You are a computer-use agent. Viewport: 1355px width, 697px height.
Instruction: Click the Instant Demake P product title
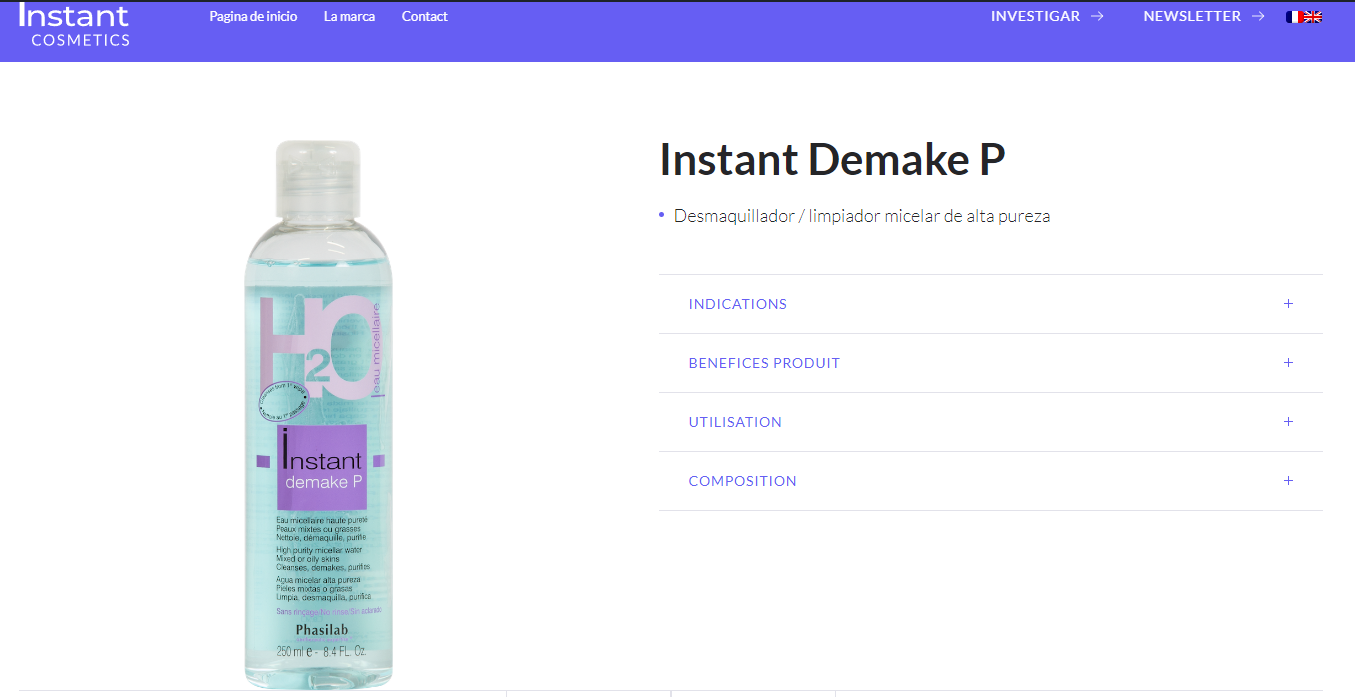(832, 159)
